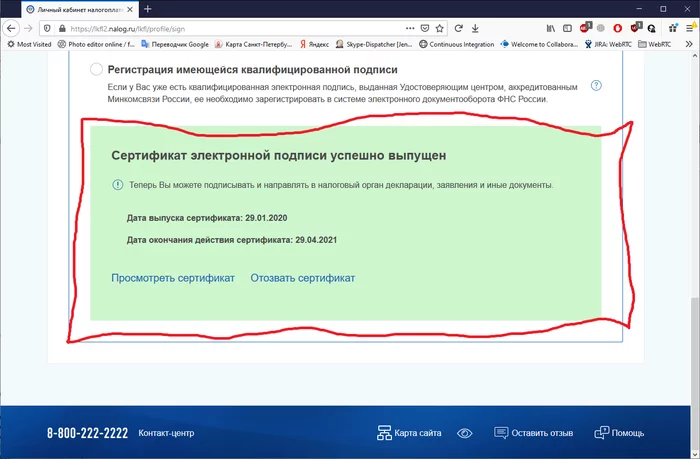
Task: Click help question mark icon beside registration option
Action: pos(596,85)
